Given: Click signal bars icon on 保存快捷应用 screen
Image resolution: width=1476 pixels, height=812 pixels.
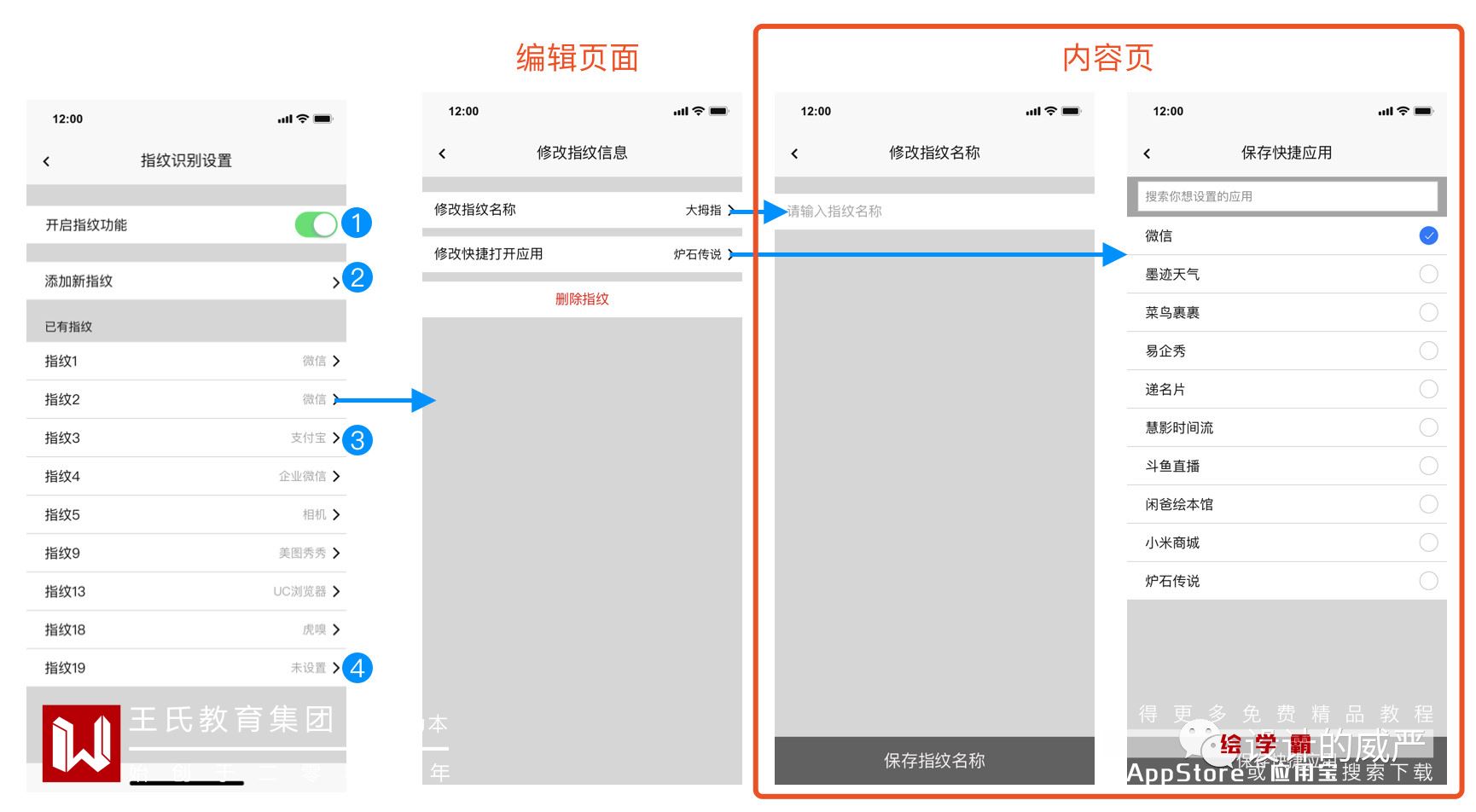Looking at the screenshot, I should click(1386, 112).
